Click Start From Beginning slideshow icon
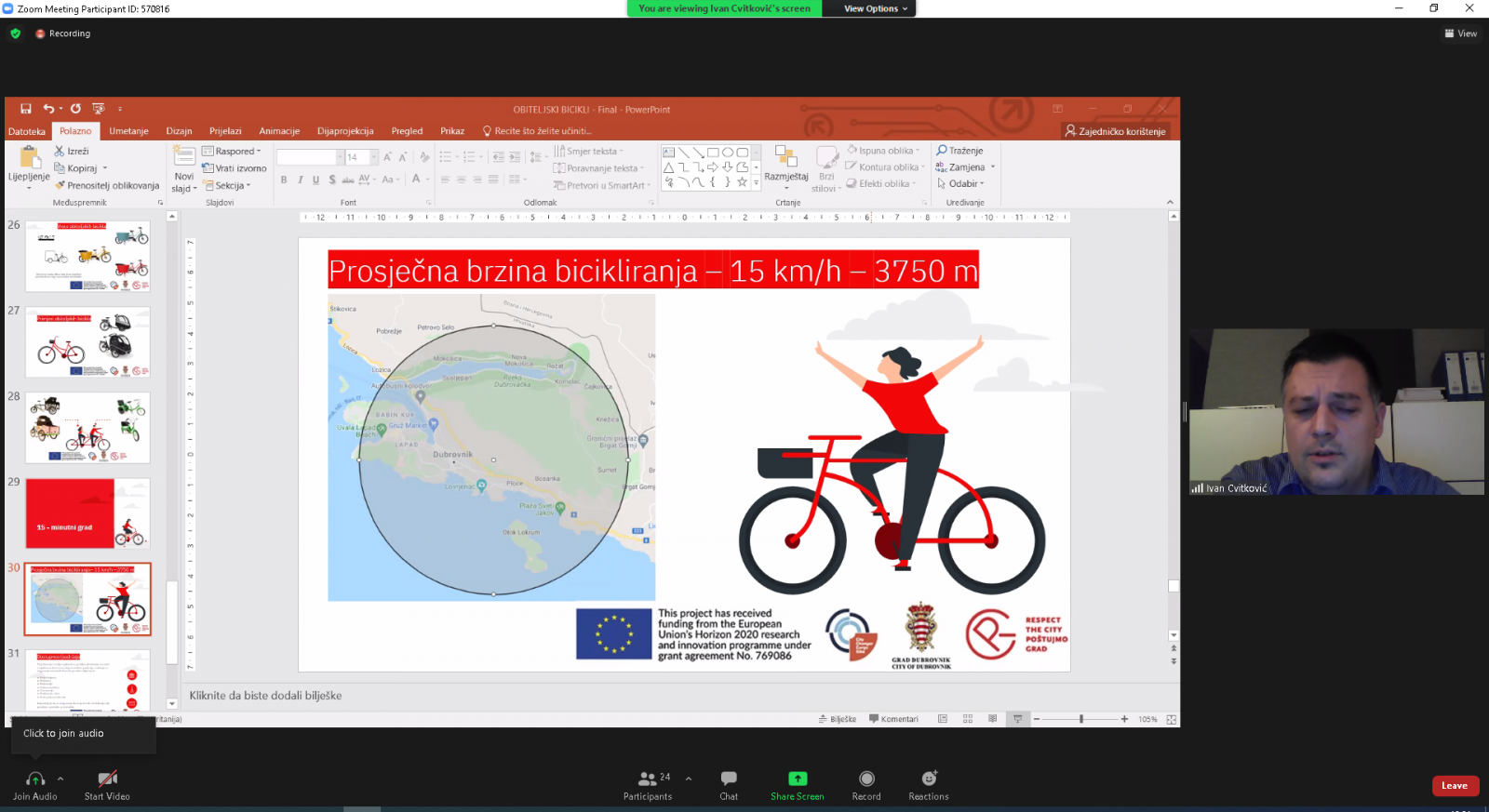The image size is (1489, 812). click(x=99, y=109)
